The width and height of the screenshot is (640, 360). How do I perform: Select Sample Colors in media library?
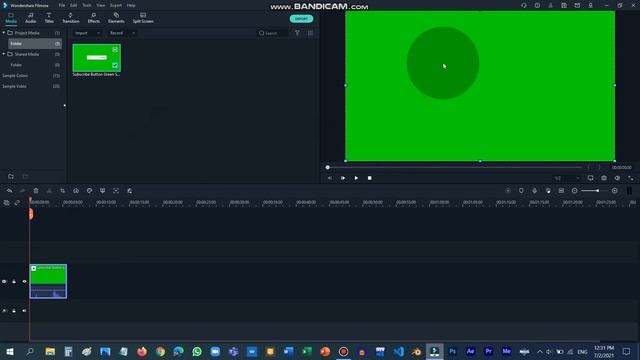15,76
